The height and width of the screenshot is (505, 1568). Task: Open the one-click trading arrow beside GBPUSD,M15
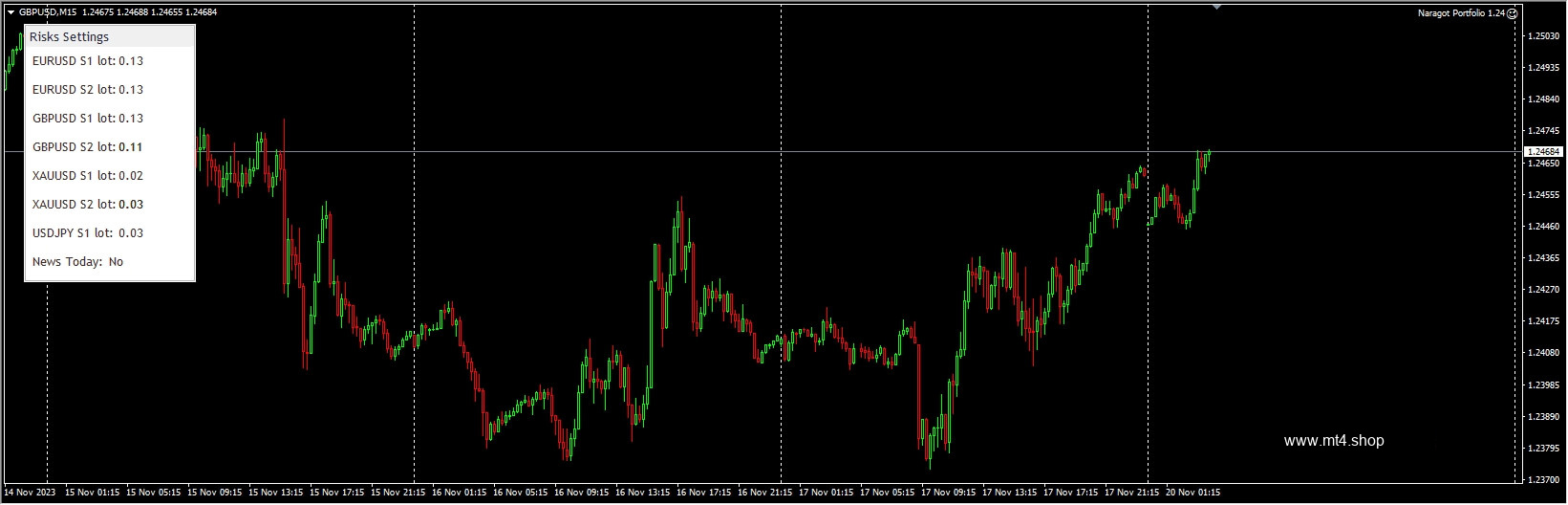tap(11, 12)
